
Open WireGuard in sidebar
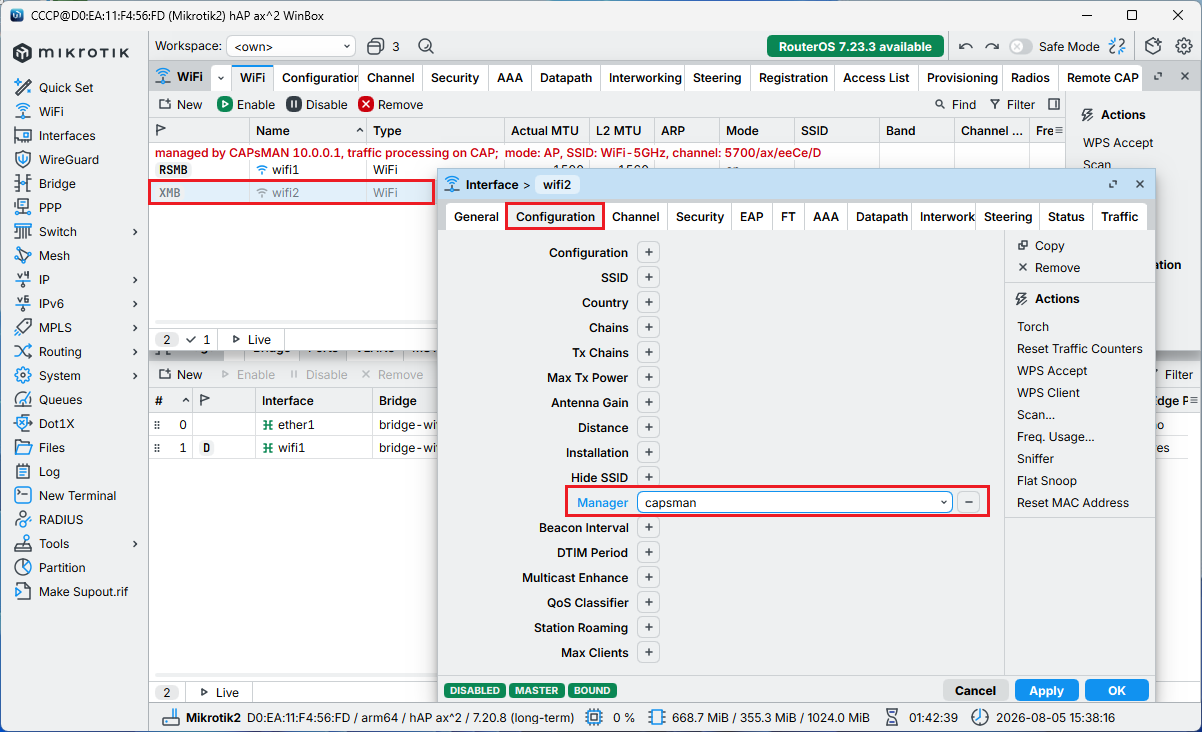tap(68, 159)
